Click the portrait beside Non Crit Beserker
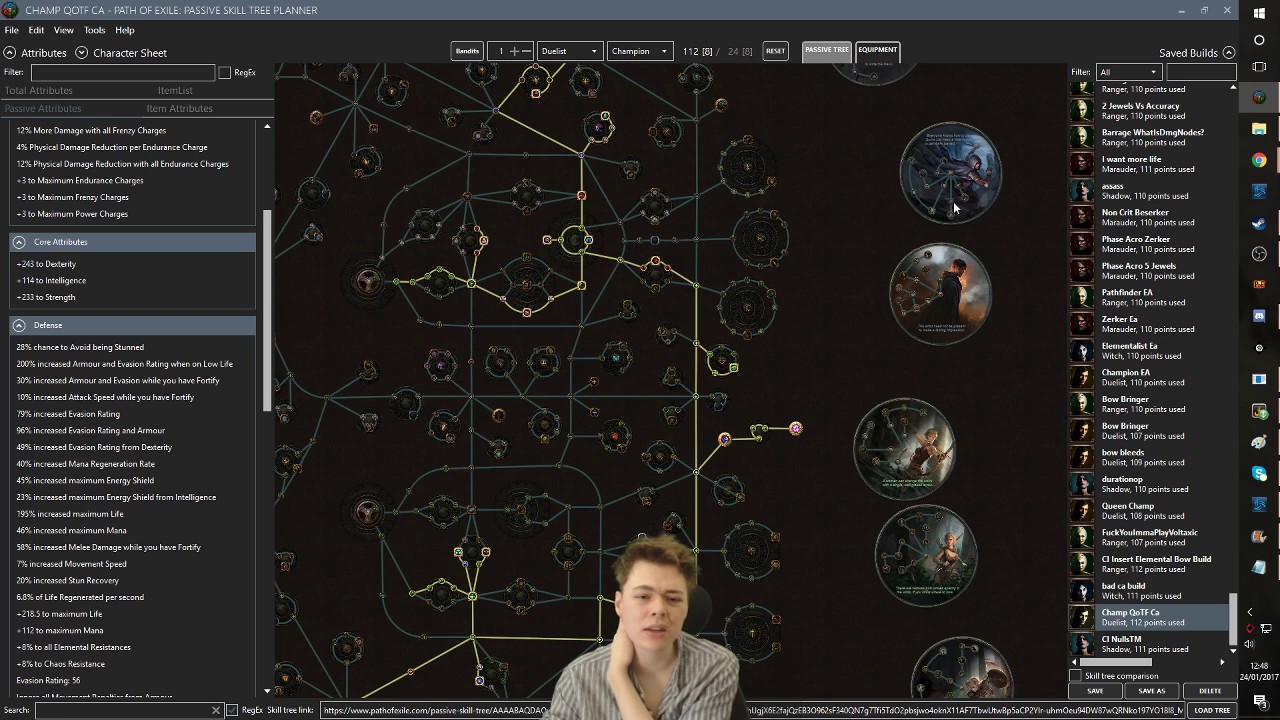The width and height of the screenshot is (1280, 720). tap(1082, 217)
